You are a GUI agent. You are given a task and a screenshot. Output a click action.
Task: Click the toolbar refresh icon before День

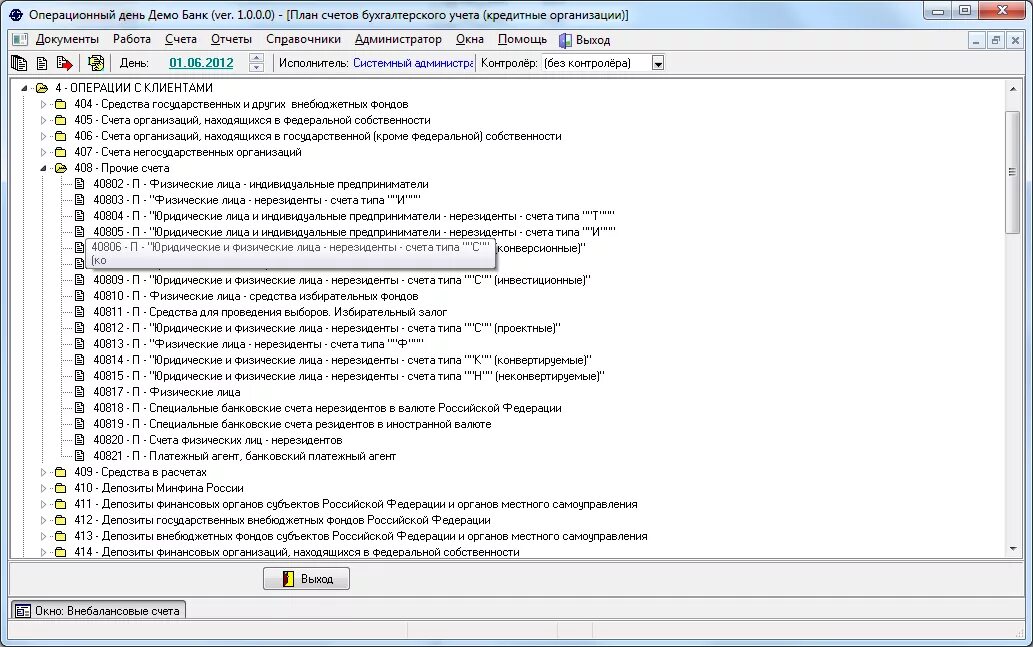coord(96,63)
